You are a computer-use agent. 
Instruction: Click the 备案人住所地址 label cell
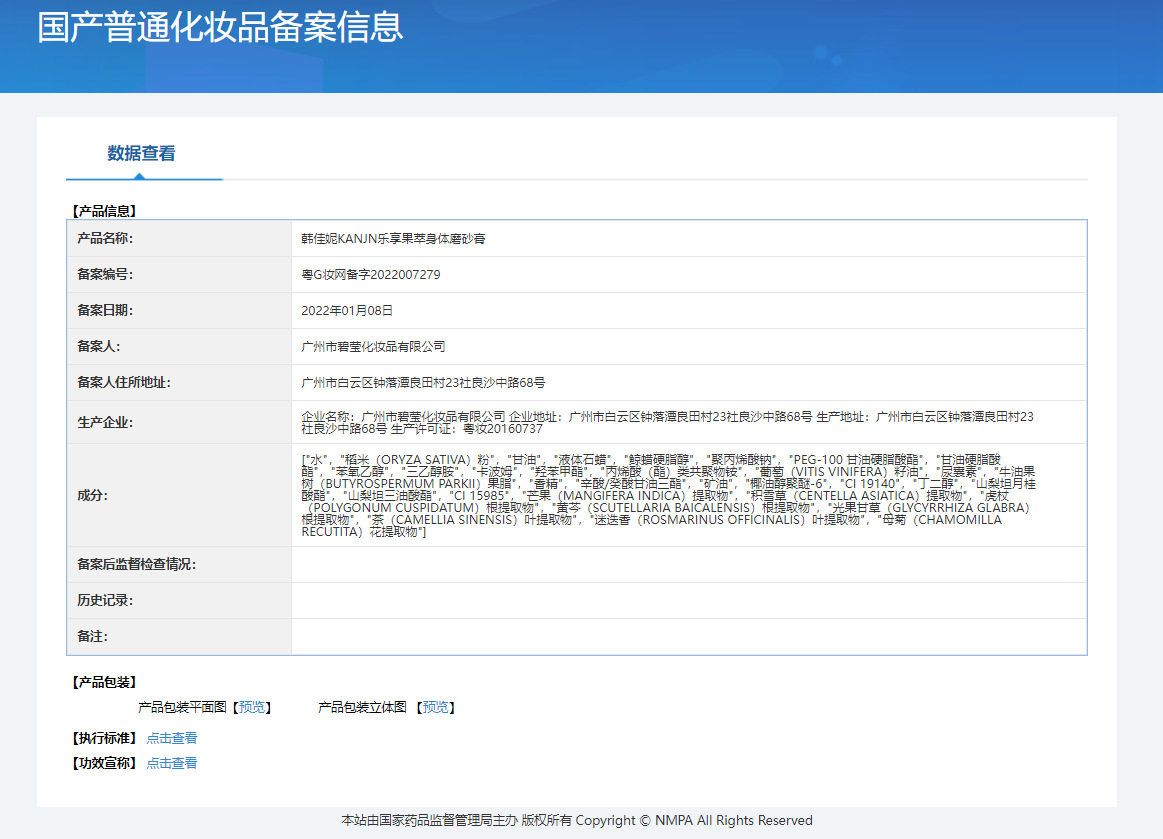click(x=179, y=383)
